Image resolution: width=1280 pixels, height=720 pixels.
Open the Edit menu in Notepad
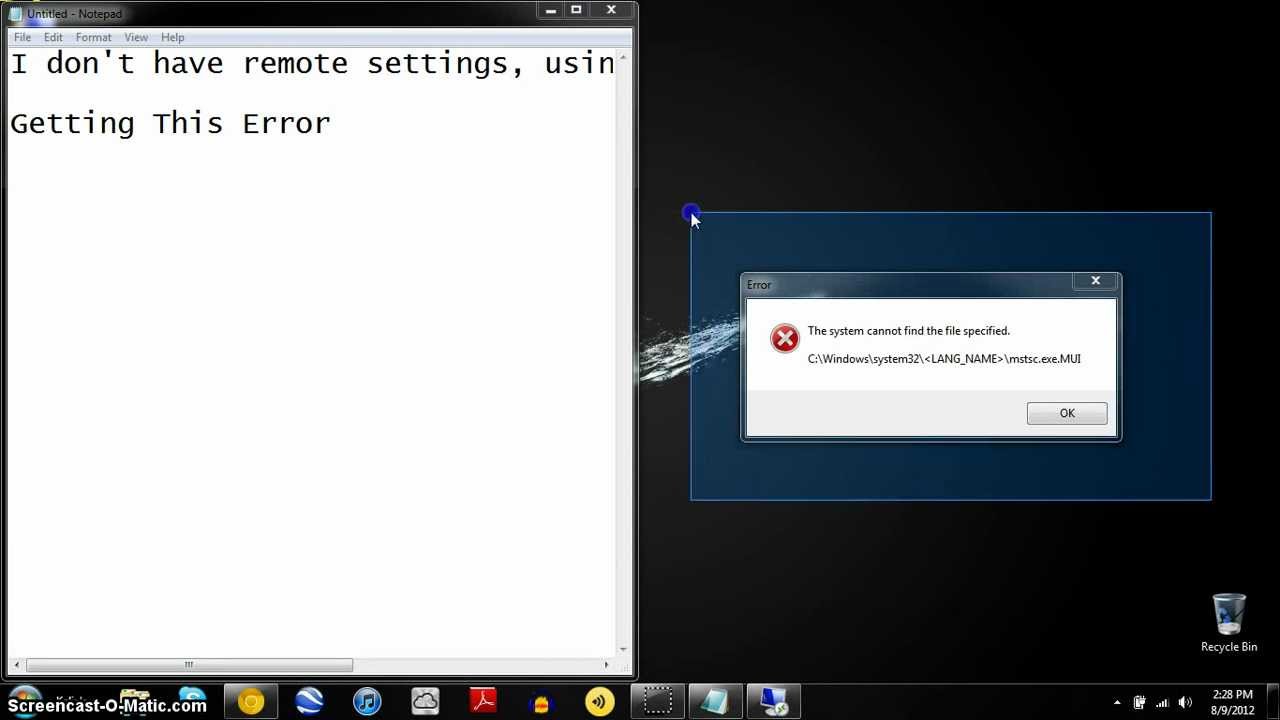[x=53, y=38]
